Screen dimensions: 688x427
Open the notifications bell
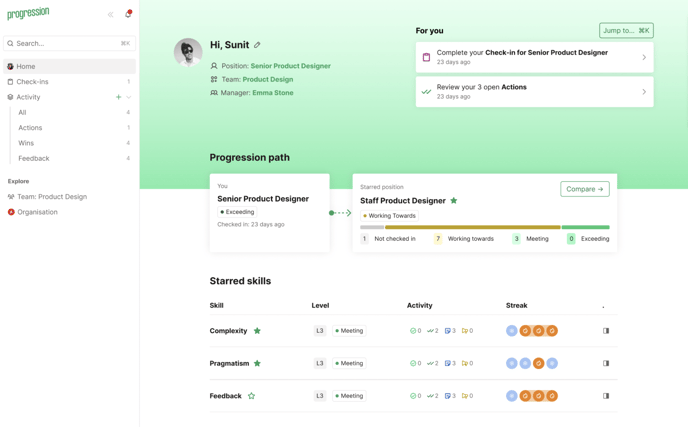(x=128, y=14)
